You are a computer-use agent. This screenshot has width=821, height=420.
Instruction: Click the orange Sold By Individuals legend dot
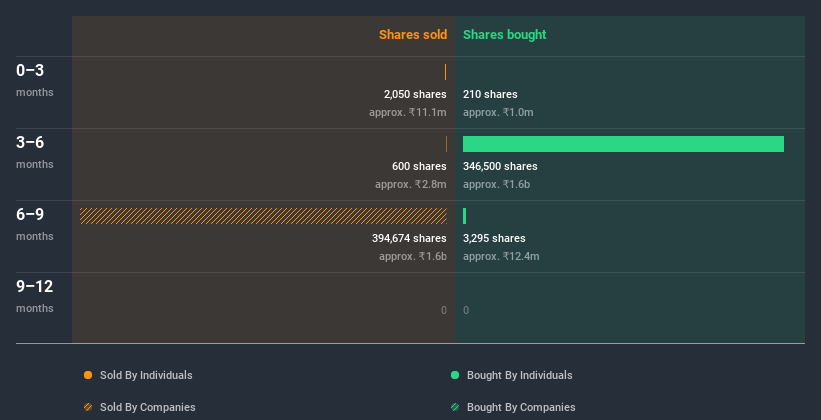pos(88,375)
